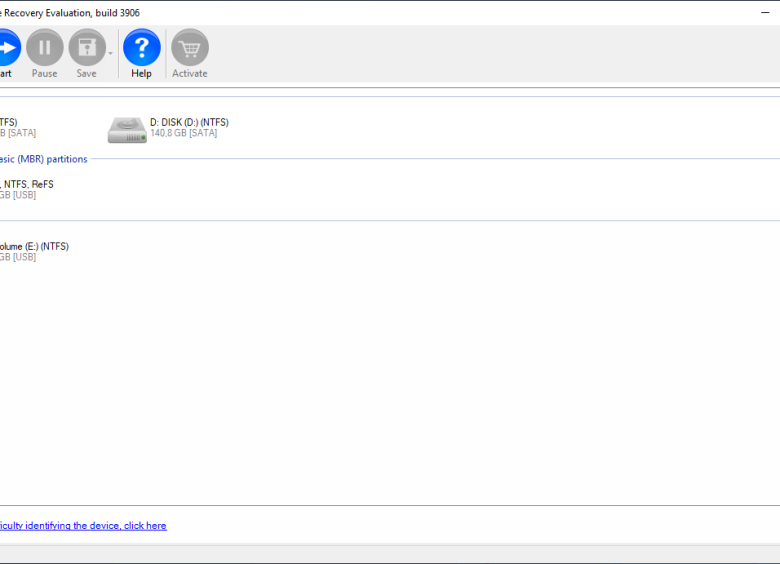Expand the Save button dropdown arrow
Viewport: 780px width, 564px height.
click(x=110, y=54)
